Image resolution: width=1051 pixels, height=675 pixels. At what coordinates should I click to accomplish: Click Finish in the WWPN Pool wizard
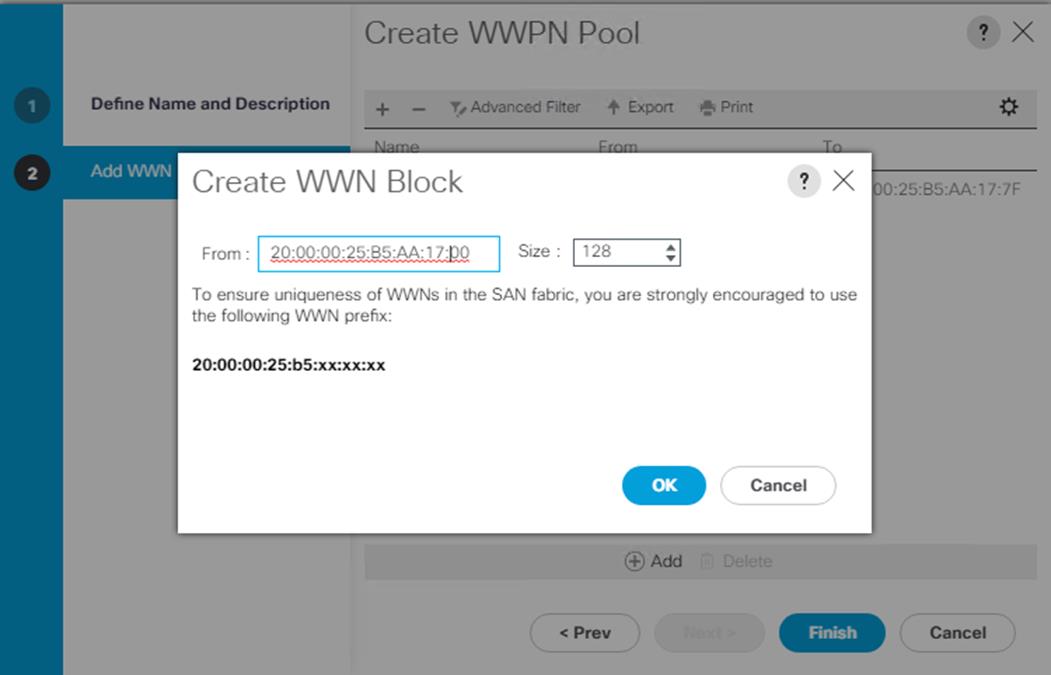[832, 633]
